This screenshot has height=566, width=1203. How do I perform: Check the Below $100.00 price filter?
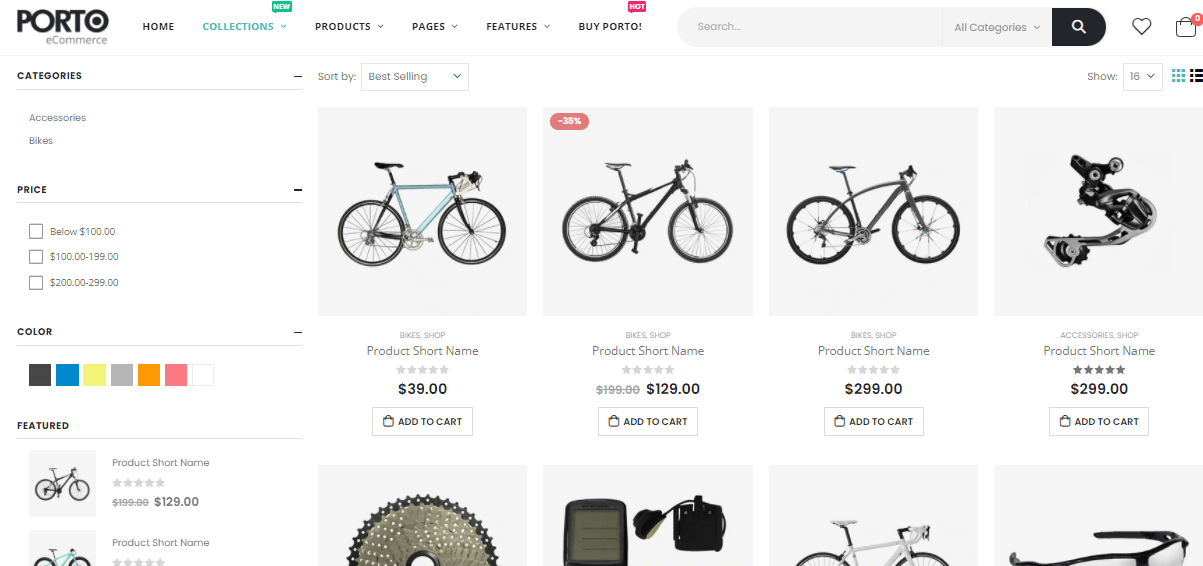click(36, 231)
